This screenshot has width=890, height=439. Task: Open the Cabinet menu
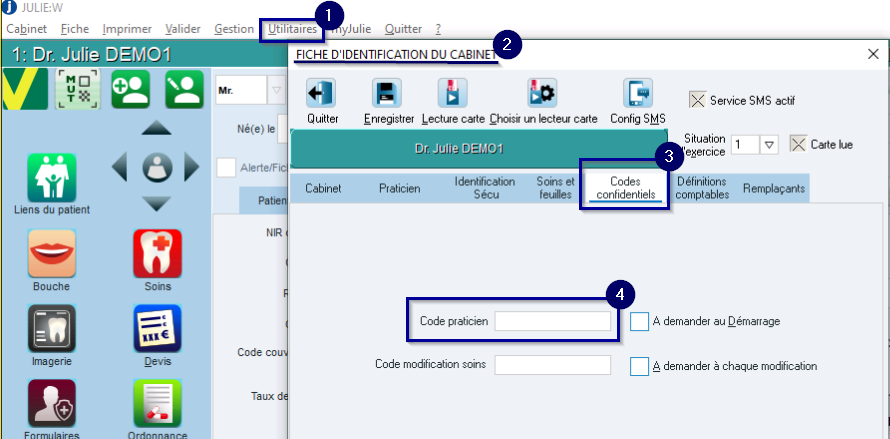pos(27,28)
